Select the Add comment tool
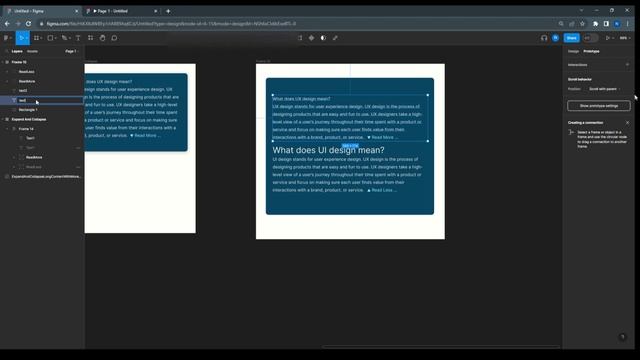 click(114, 38)
